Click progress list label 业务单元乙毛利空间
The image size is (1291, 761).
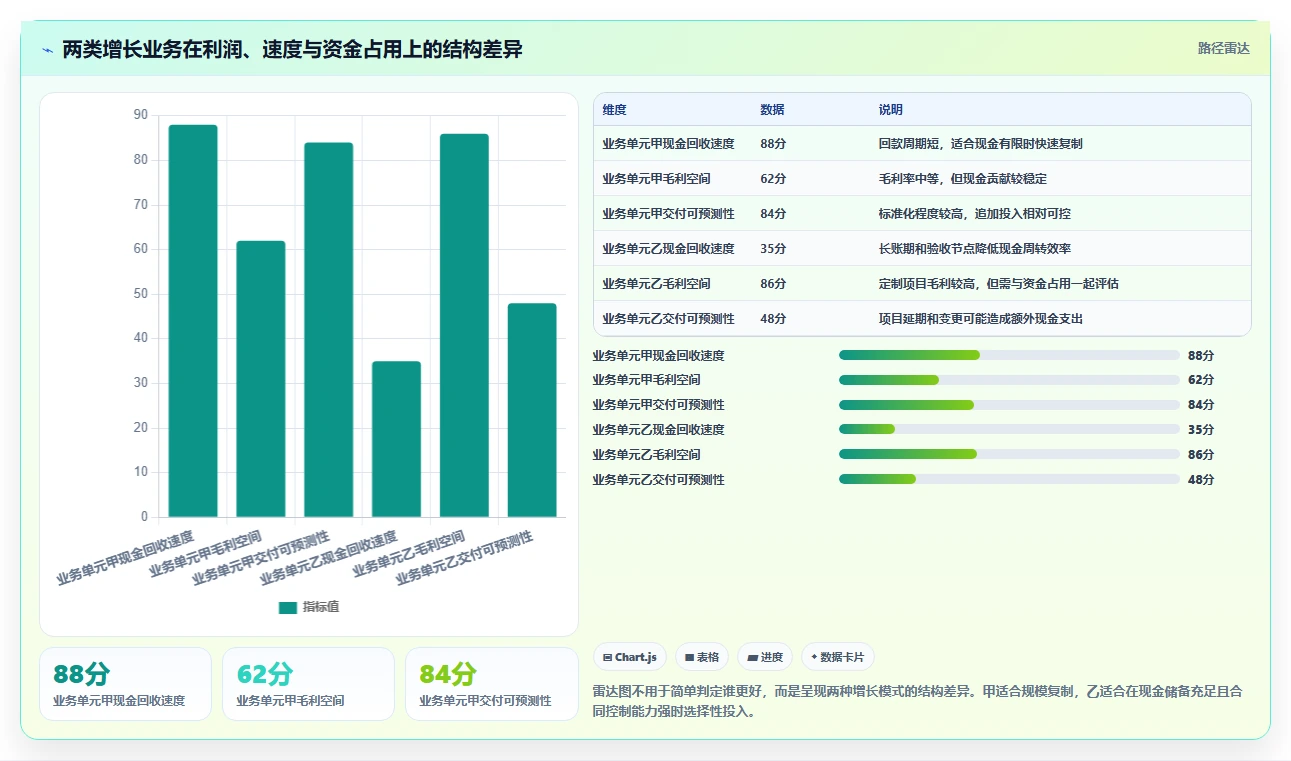pyautogui.click(x=646, y=455)
